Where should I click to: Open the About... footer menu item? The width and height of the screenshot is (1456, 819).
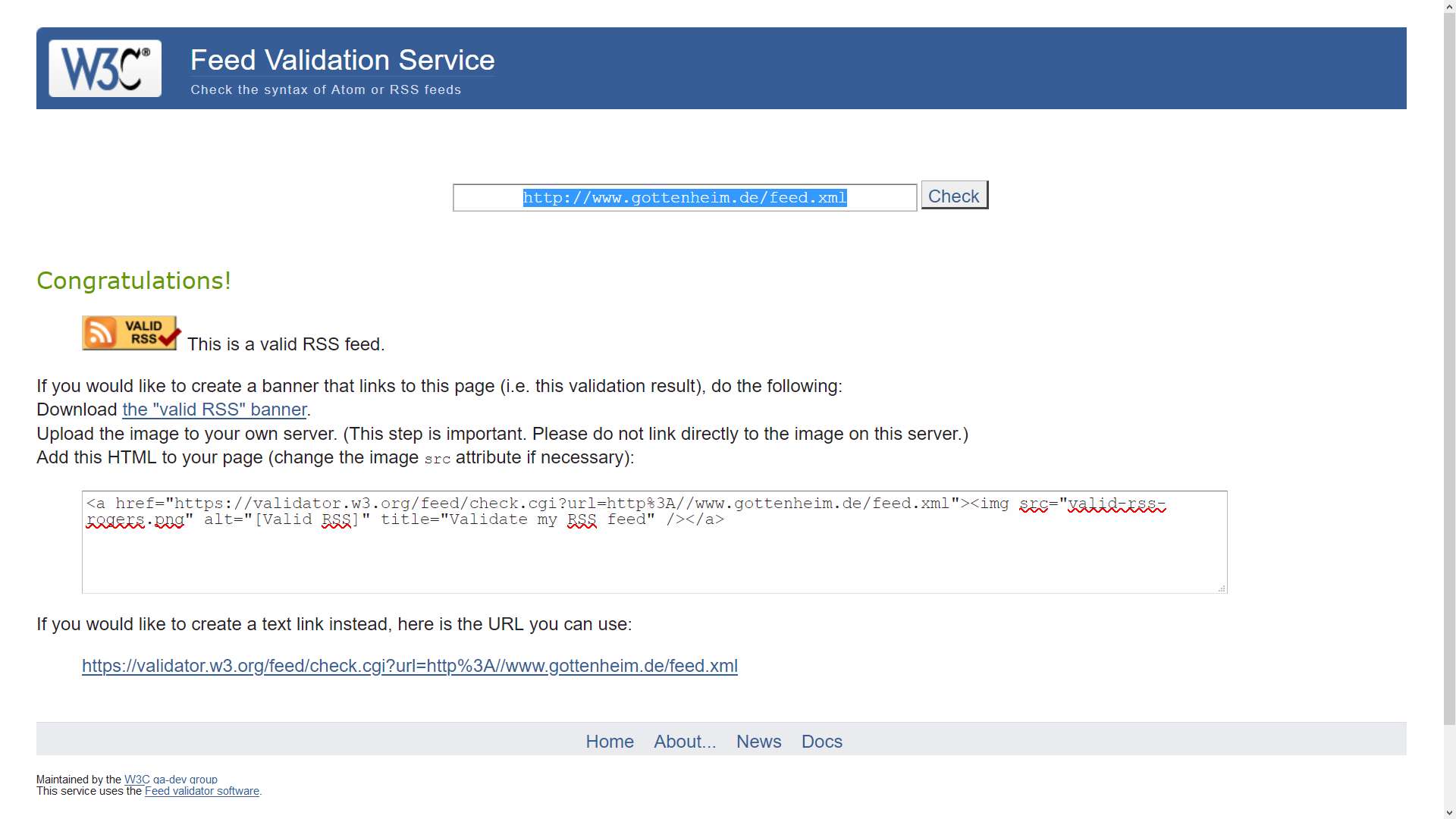(x=684, y=742)
